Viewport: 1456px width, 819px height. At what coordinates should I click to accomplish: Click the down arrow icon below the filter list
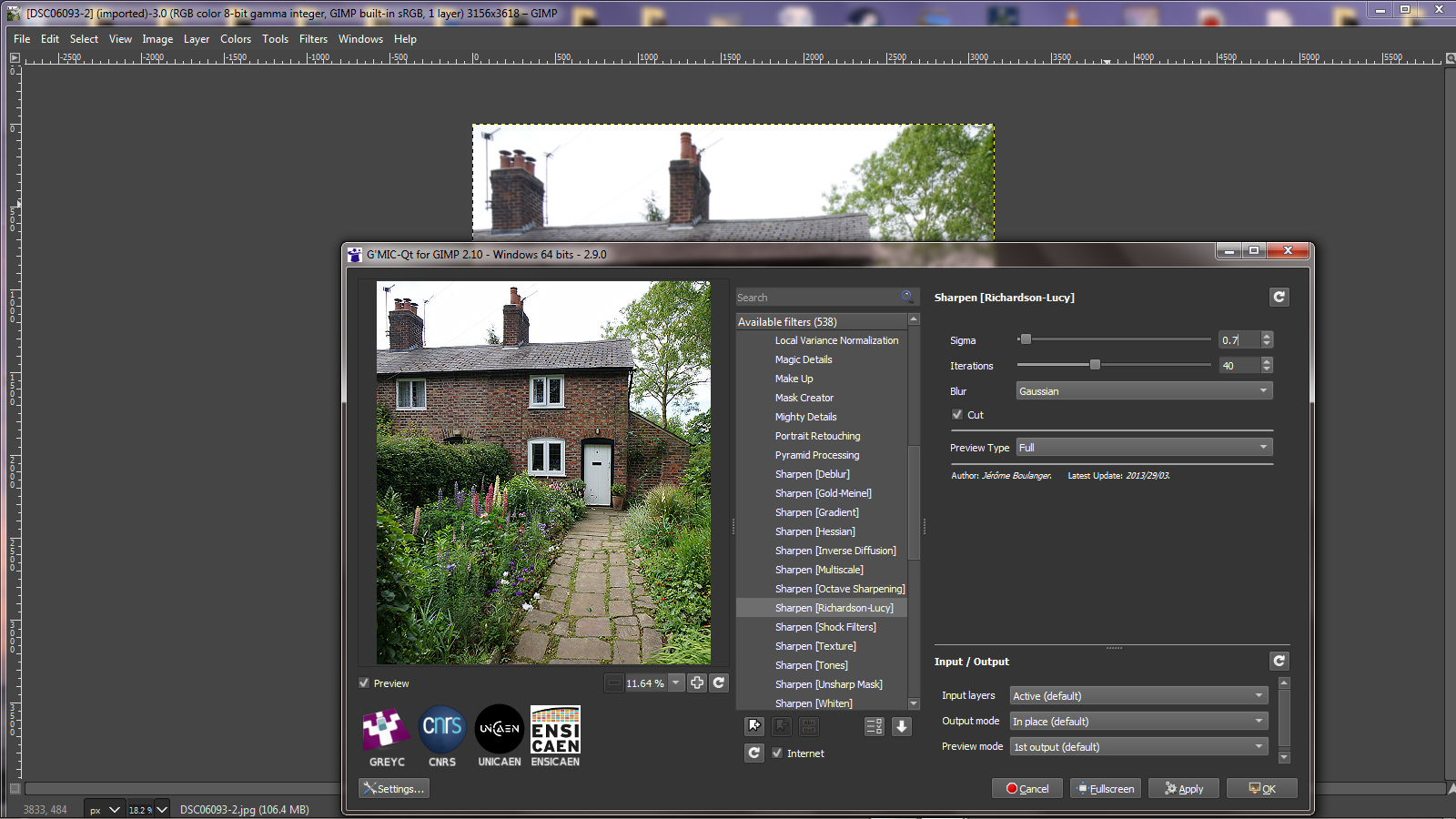click(902, 725)
